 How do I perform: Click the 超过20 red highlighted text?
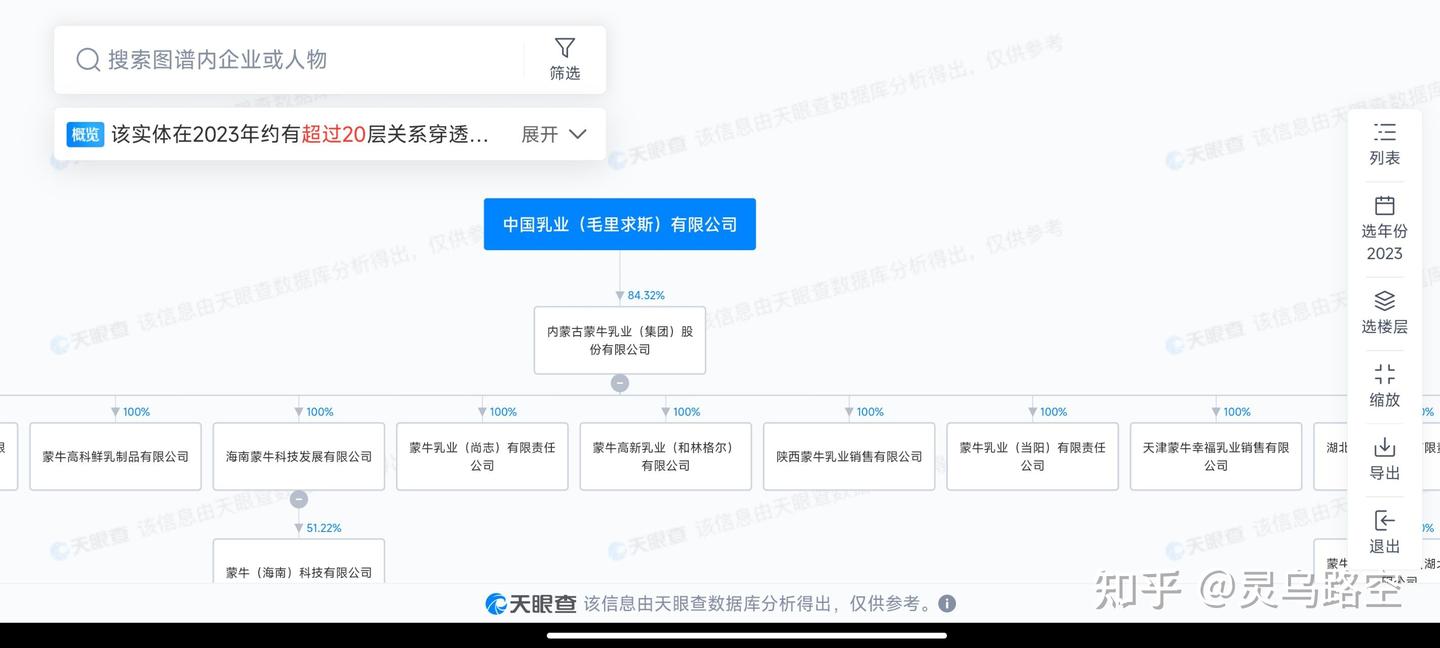333,134
